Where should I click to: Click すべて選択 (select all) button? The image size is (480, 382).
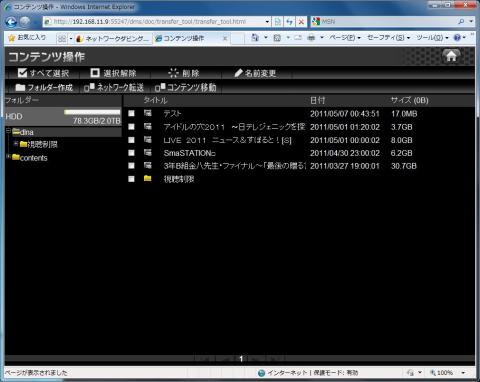(x=43, y=73)
